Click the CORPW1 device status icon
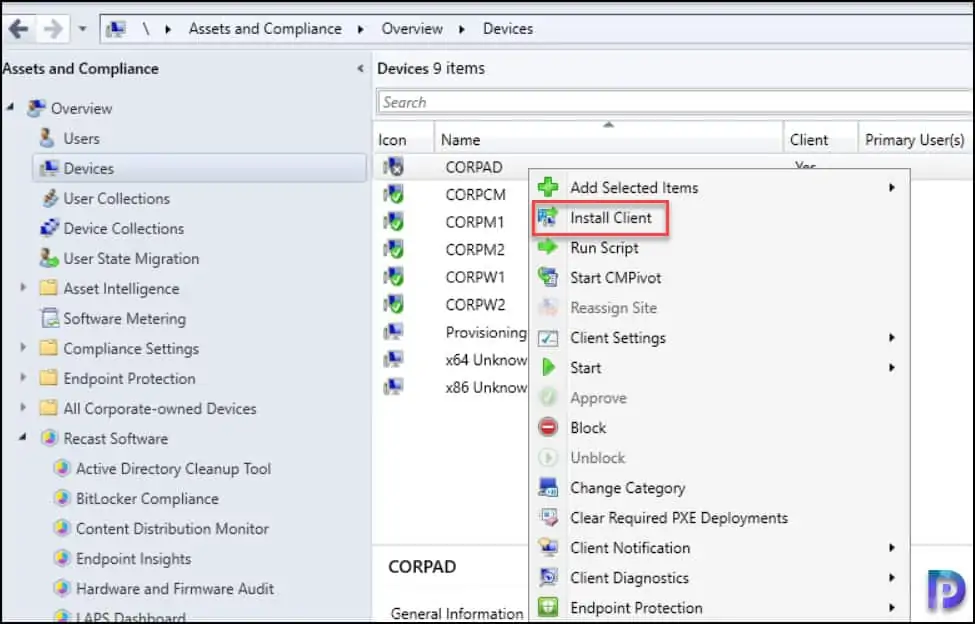The height and width of the screenshot is (624, 975). [393, 277]
